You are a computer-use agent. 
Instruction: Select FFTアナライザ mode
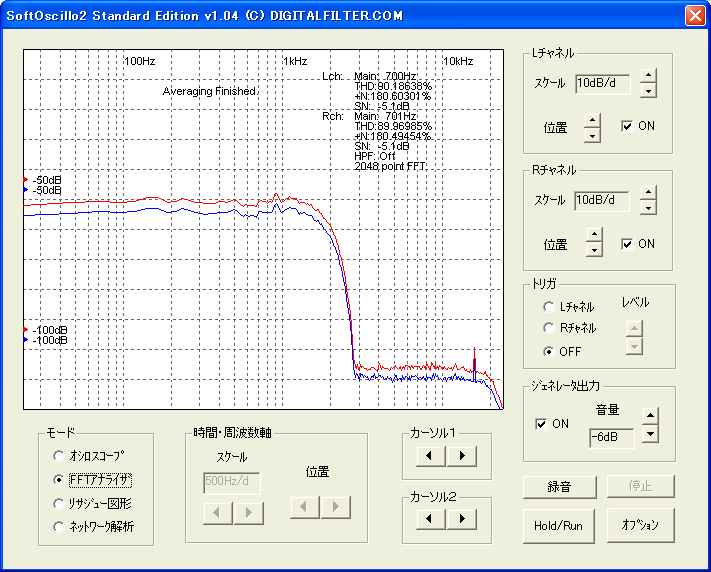(x=58, y=479)
